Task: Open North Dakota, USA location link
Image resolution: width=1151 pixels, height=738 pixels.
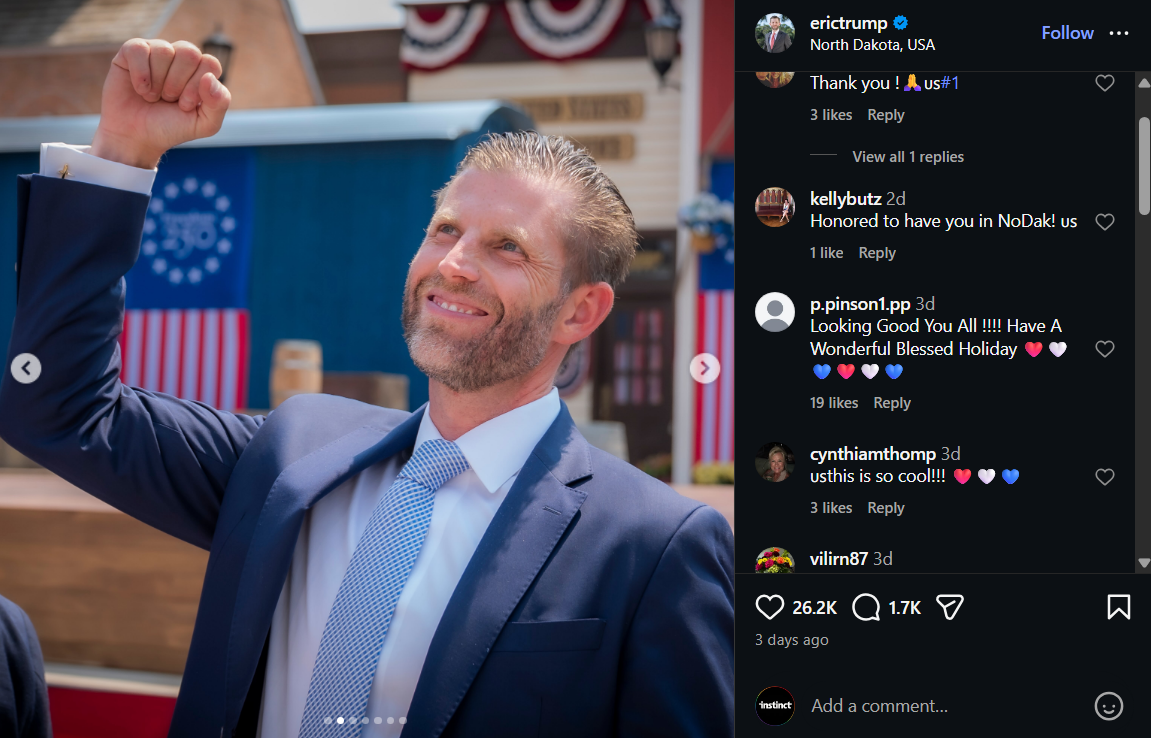Action: tap(872, 45)
